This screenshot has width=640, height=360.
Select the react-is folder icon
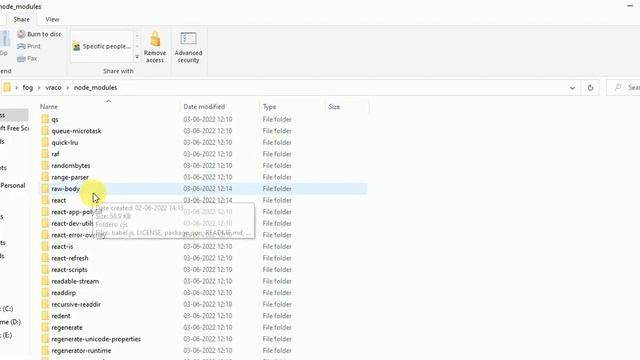[x=45, y=247]
